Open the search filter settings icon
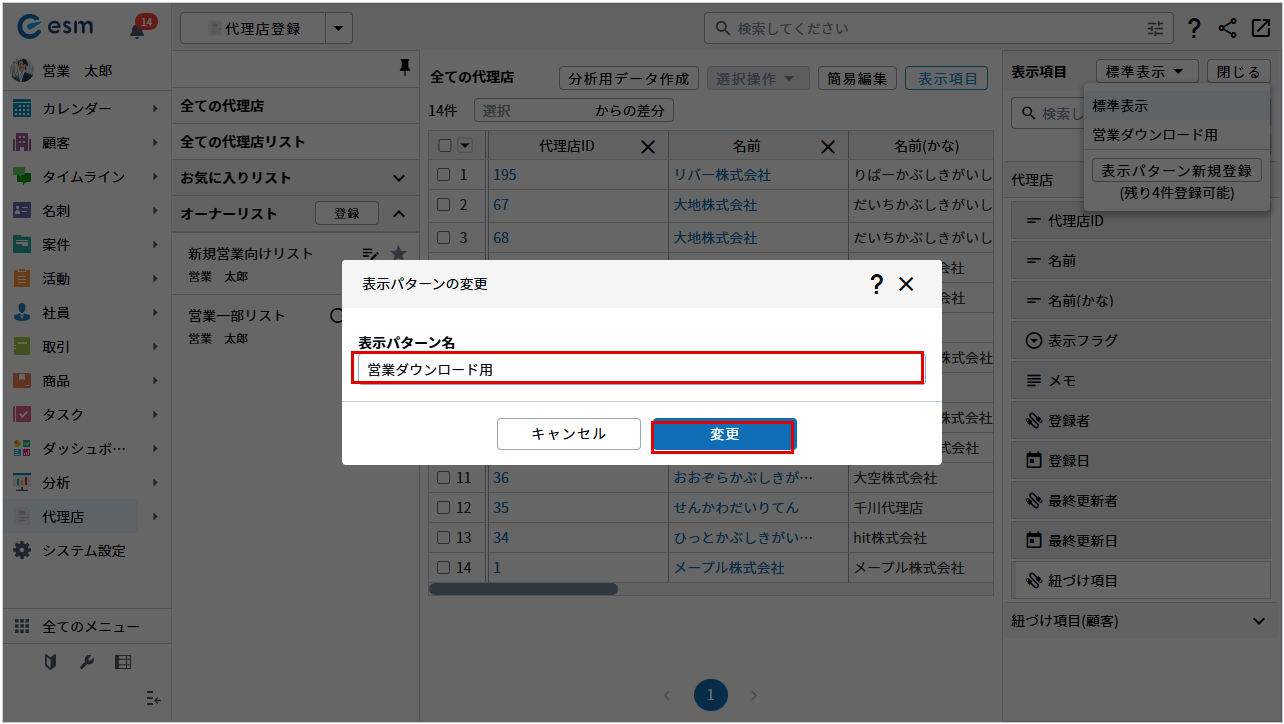The height and width of the screenshot is (724, 1284). (1156, 29)
